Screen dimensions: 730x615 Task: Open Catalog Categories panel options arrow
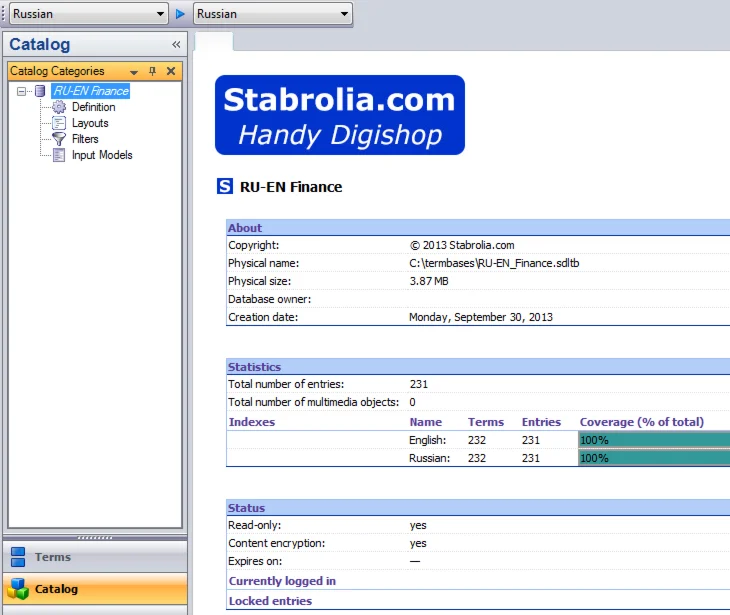pyautogui.click(x=134, y=72)
